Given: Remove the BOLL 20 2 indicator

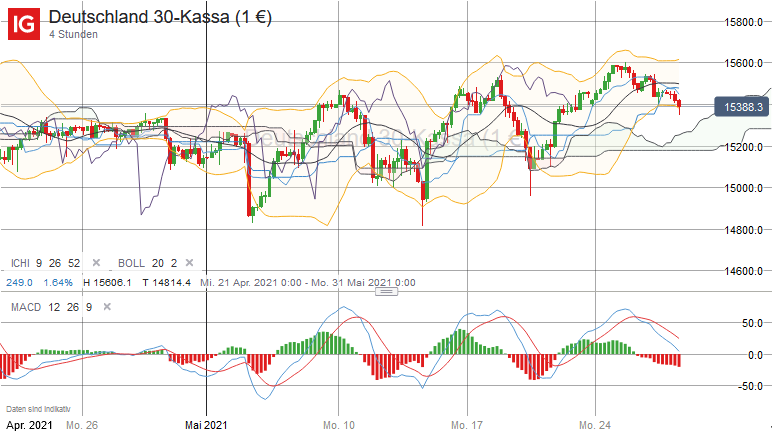Looking at the screenshot, I should tap(189, 263).
